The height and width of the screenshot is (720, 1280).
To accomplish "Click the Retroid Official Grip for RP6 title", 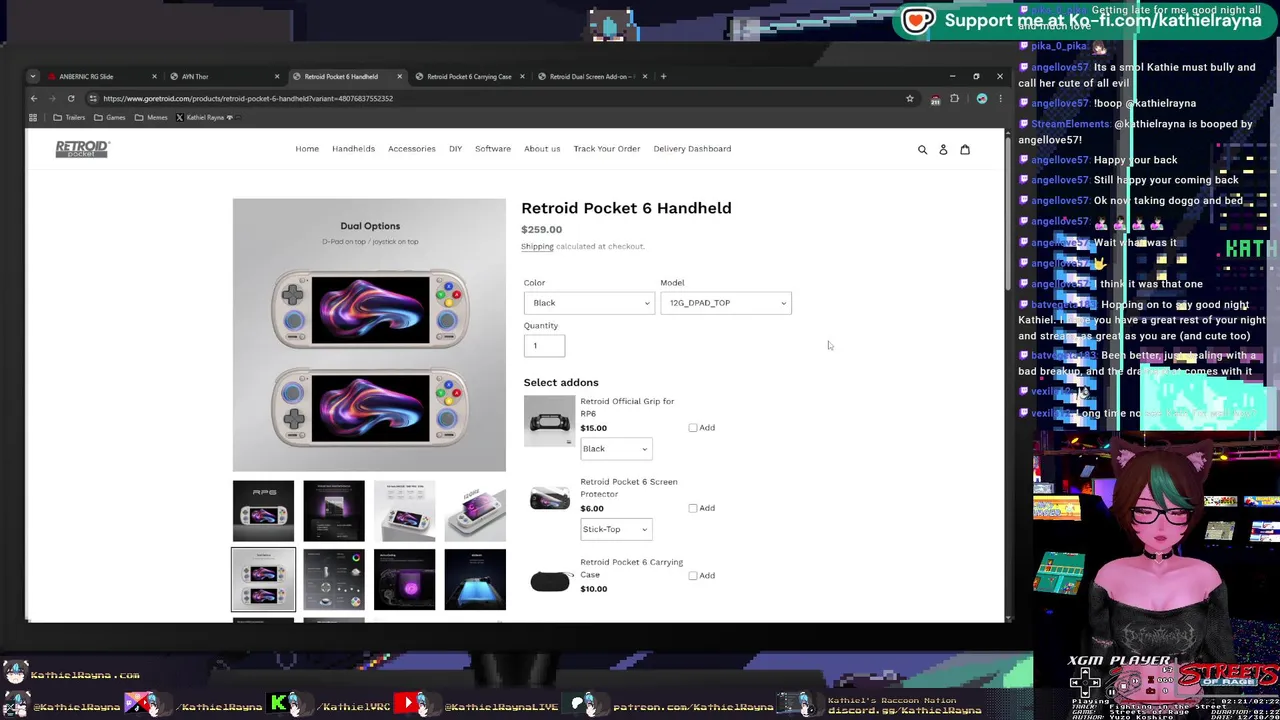I will 627,407.
